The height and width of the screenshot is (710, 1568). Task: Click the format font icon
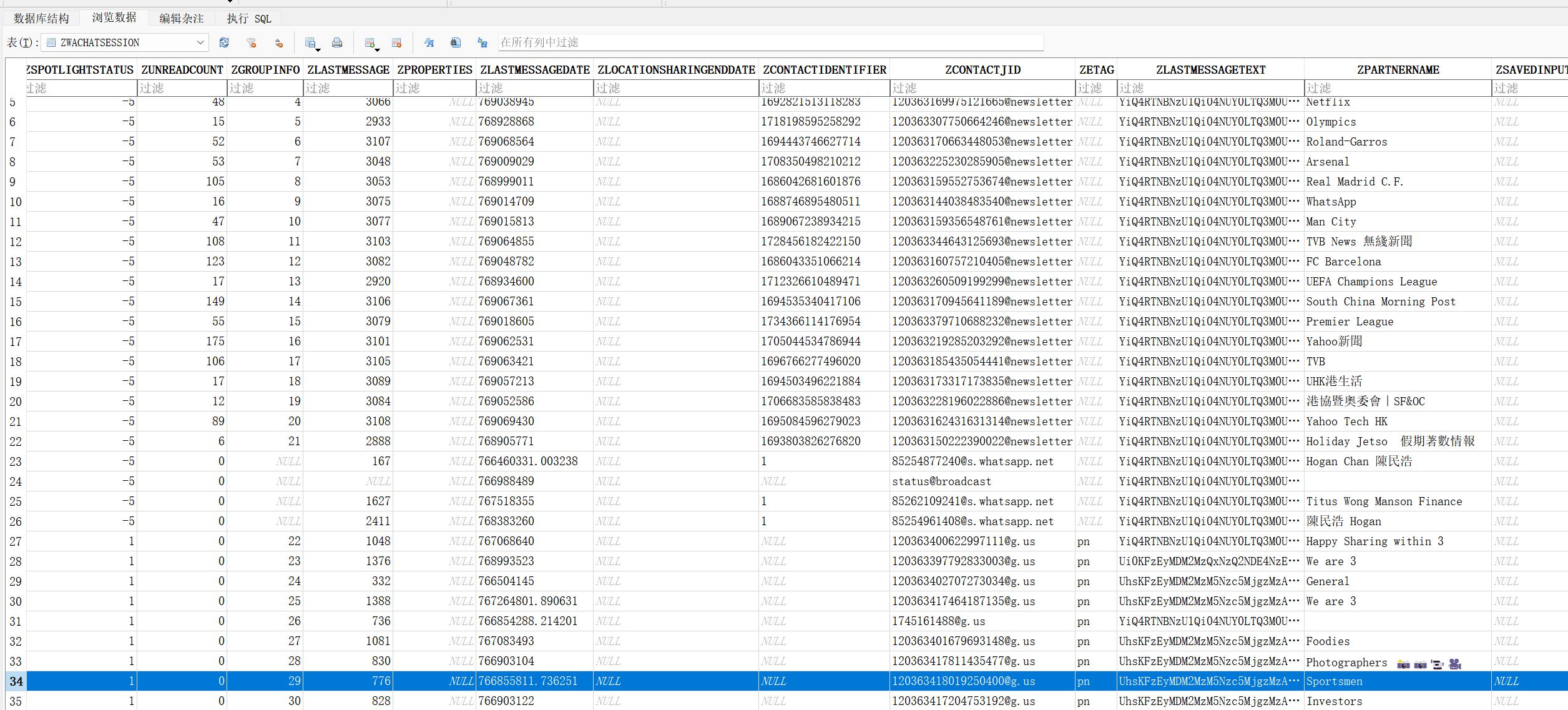(429, 42)
